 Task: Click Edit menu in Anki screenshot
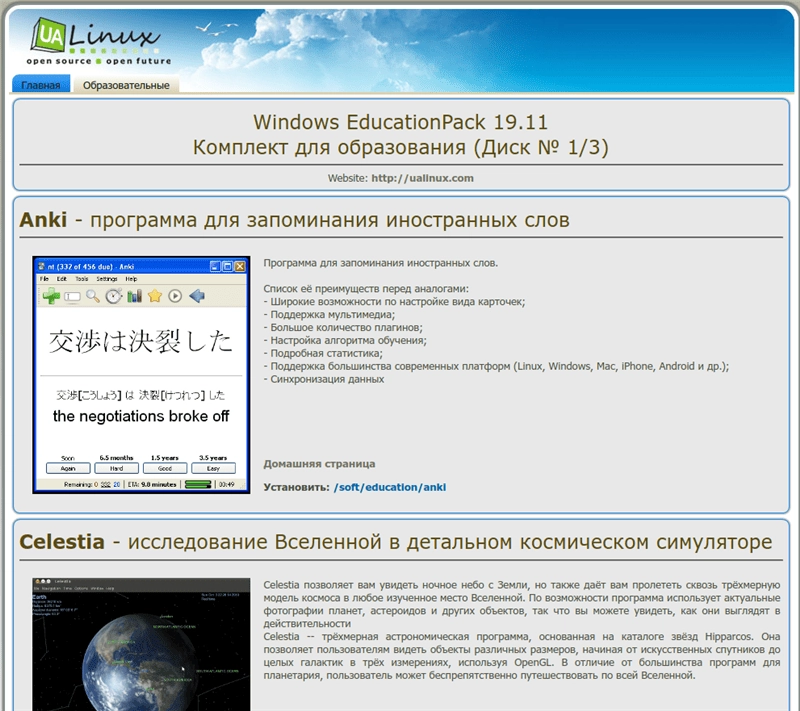[62, 279]
